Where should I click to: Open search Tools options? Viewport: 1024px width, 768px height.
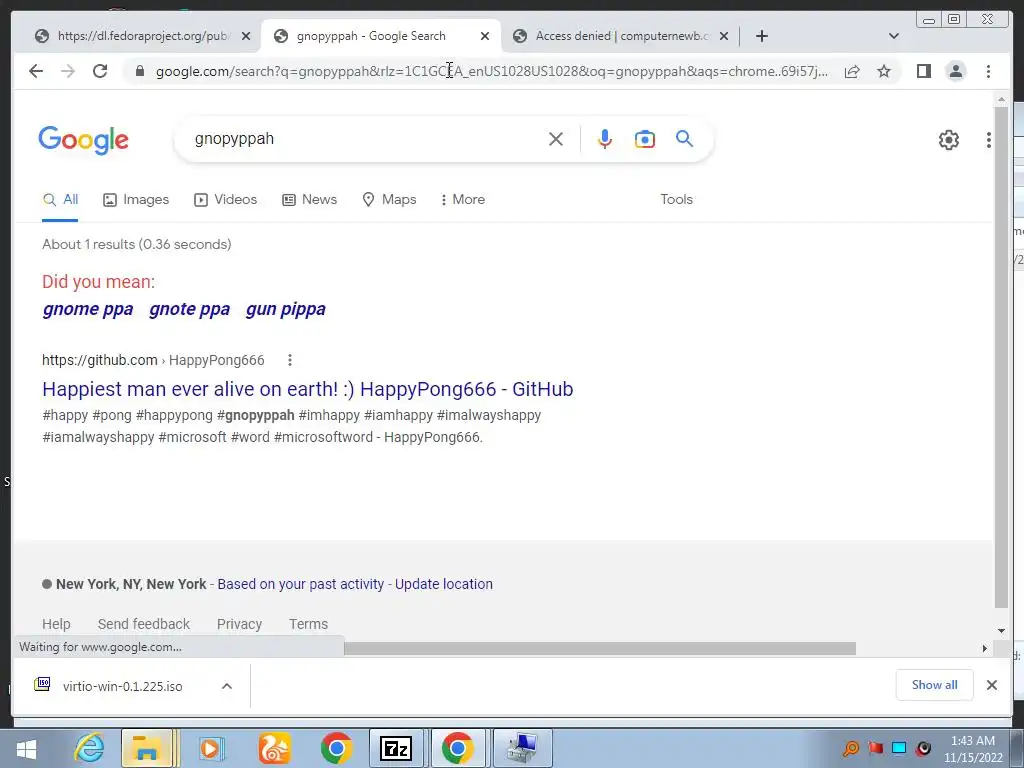pos(676,200)
